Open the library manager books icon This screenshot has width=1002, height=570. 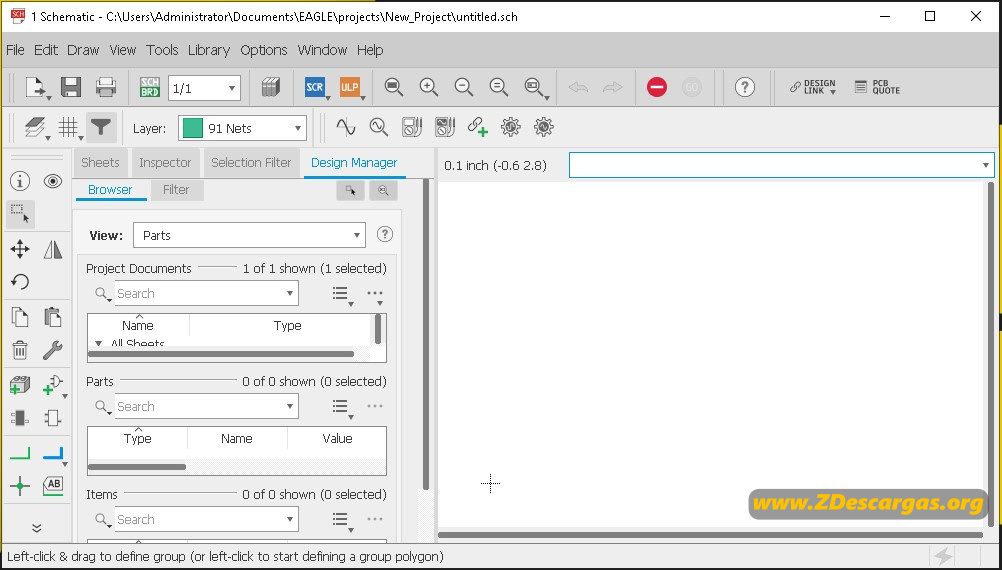pos(271,87)
